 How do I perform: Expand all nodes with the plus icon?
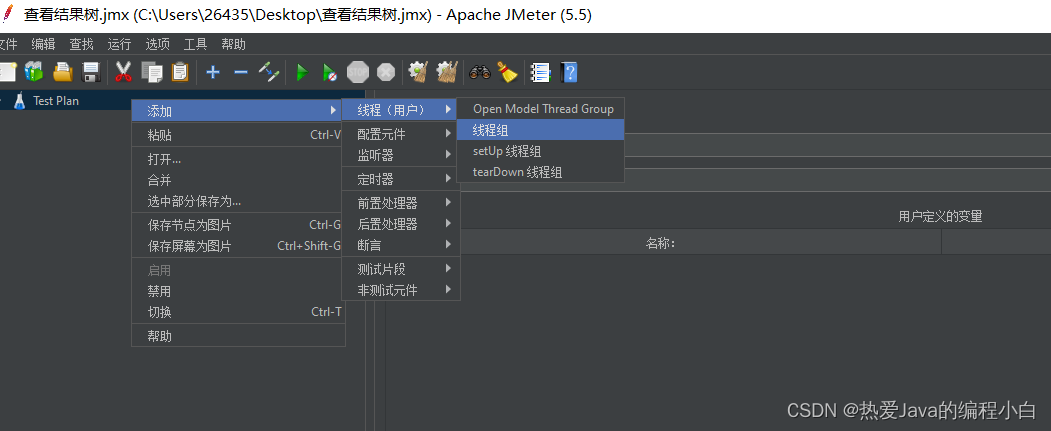[x=213, y=72]
